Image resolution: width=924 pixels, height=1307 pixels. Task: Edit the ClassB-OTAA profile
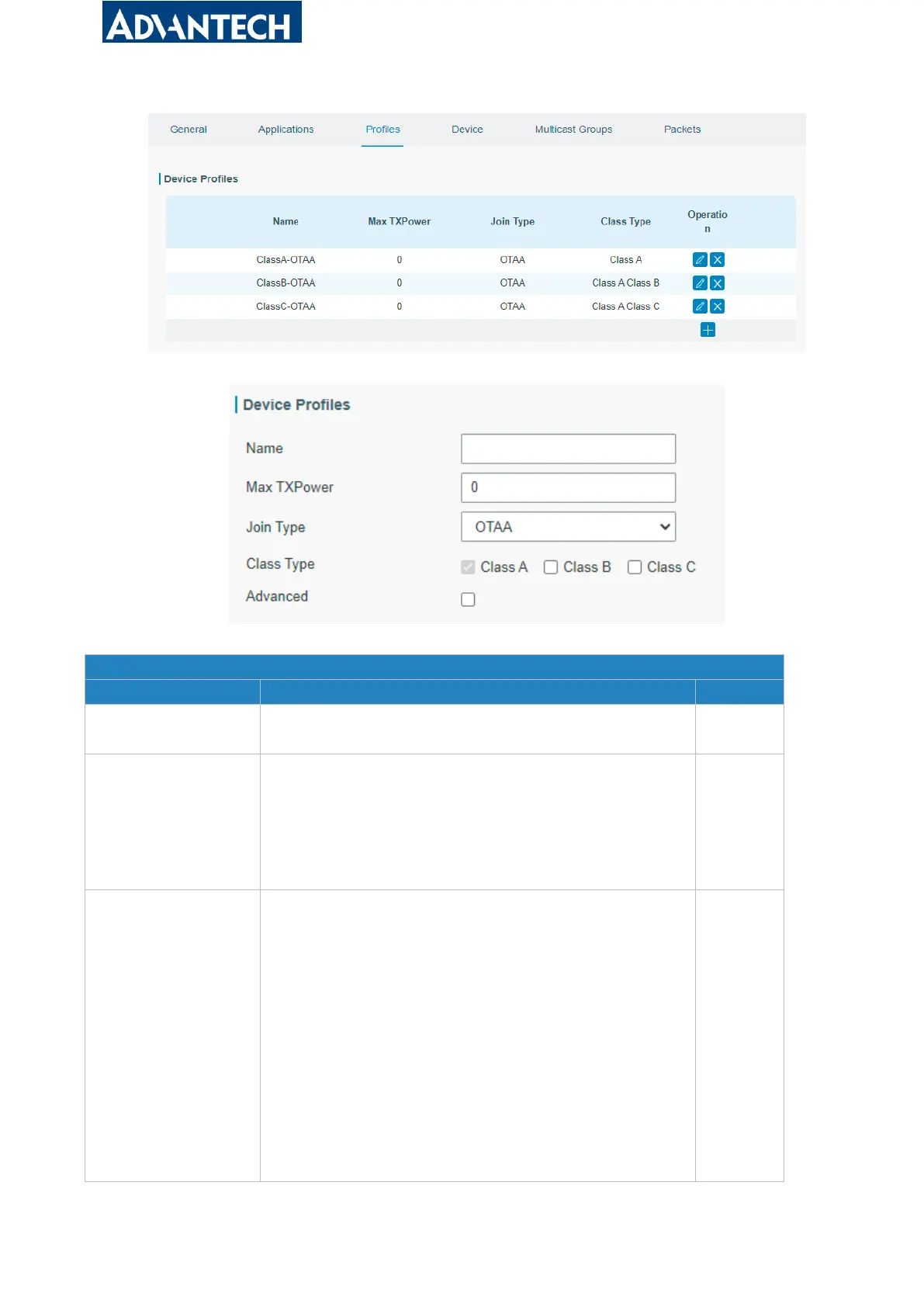[x=699, y=283]
